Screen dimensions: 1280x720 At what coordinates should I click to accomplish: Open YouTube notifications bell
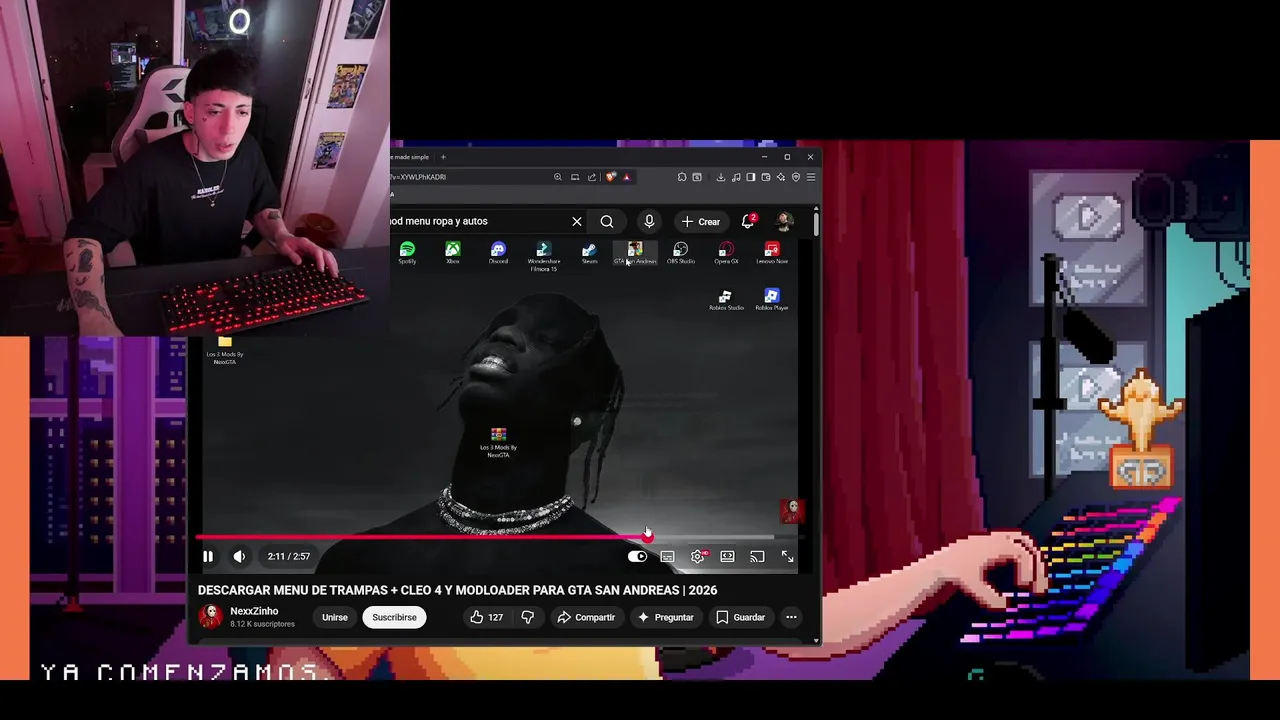point(748,221)
